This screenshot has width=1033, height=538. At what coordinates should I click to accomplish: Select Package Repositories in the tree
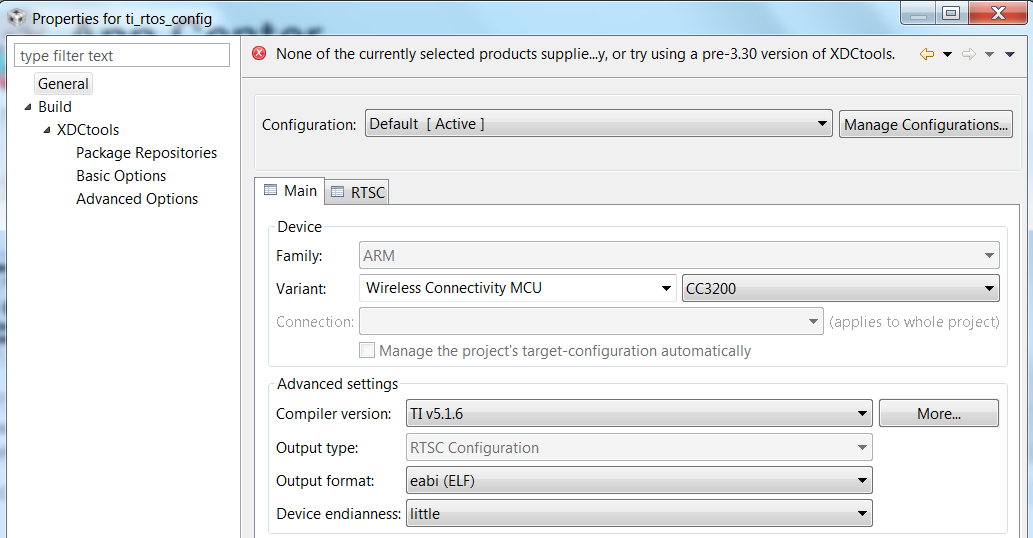pyautogui.click(x=146, y=153)
